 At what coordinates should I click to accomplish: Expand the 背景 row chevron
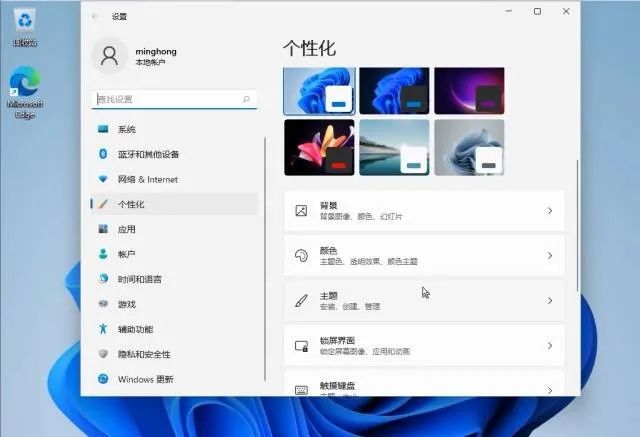550,211
